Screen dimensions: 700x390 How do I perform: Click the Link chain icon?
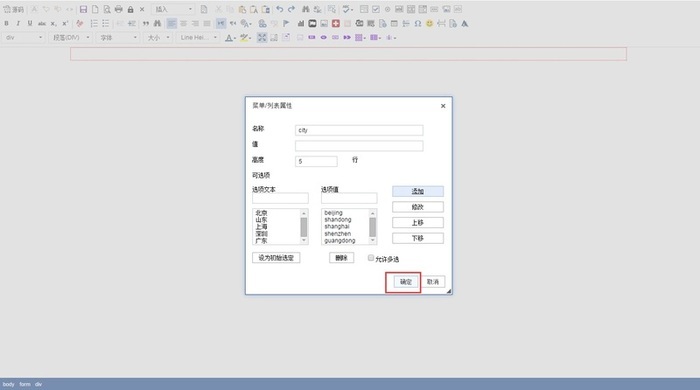coord(262,24)
